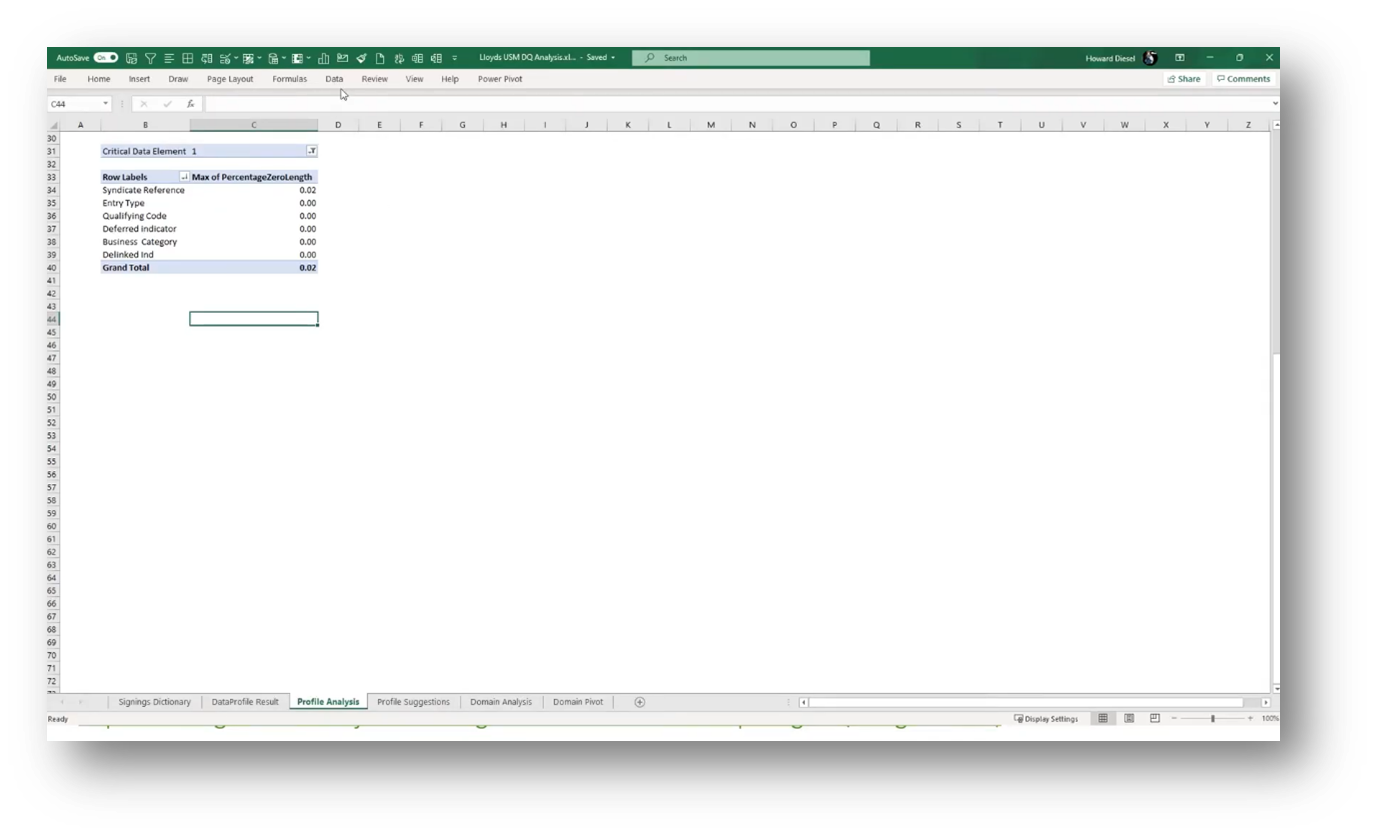Click the magnifier icon in the search box
The image size is (1375, 836).
tap(650, 58)
